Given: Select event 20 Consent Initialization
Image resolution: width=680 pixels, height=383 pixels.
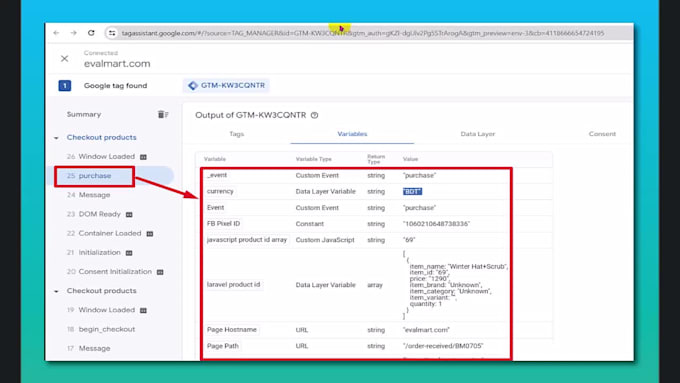Looking at the screenshot, I should [x=109, y=272].
